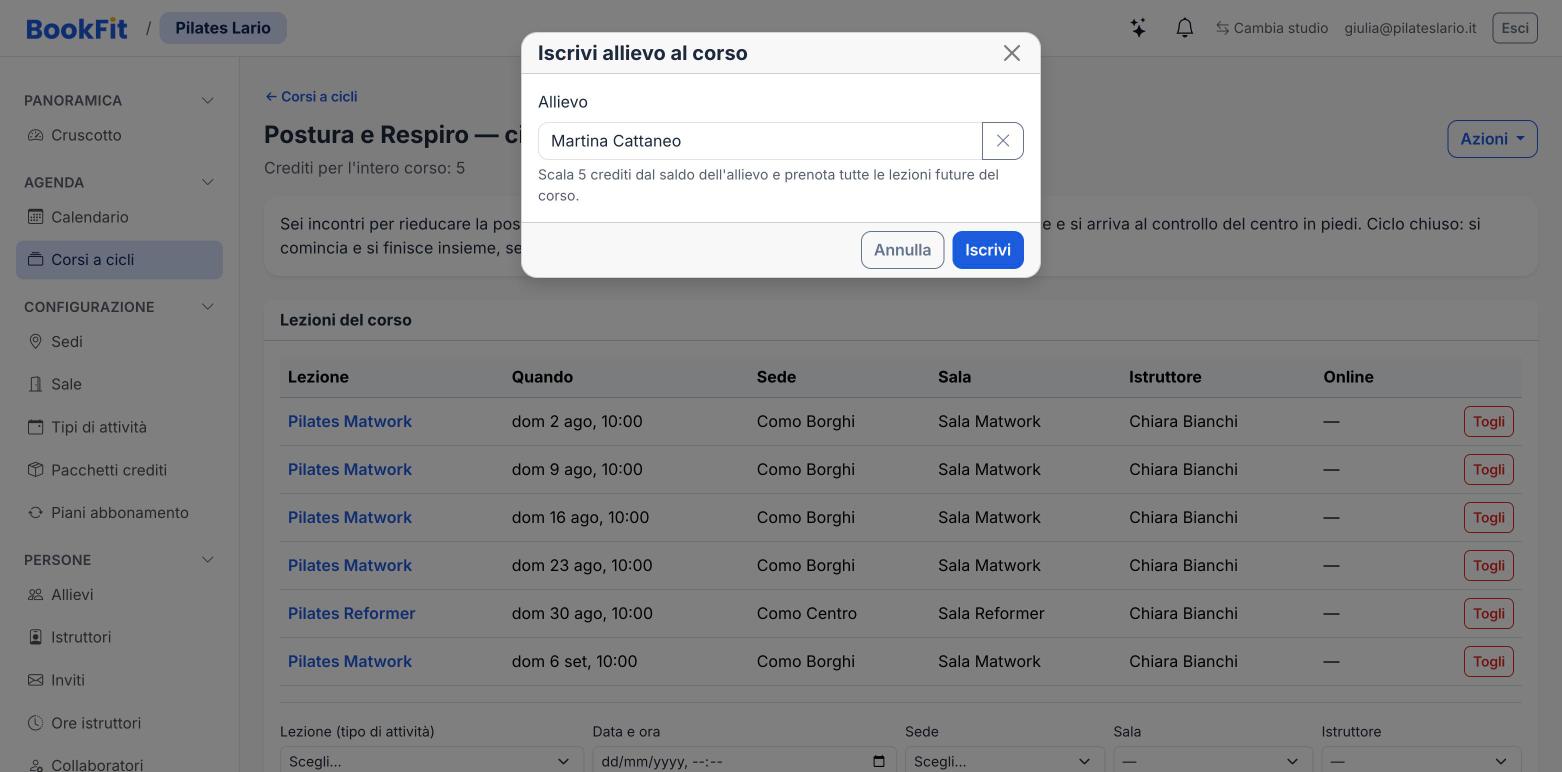Viewport: 1562px width, 772px height.
Task: Click the Piani abbonamento cycle icon
Action: coord(35,513)
